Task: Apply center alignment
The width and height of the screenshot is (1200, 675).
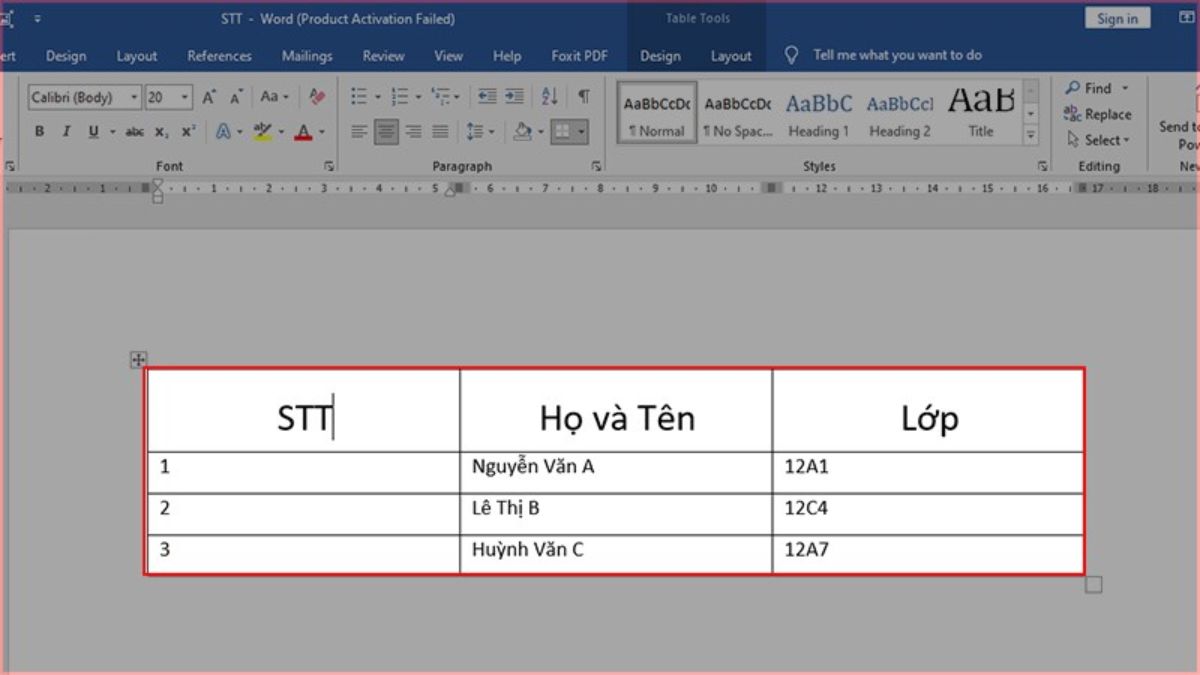Action: (x=385, y=131)
